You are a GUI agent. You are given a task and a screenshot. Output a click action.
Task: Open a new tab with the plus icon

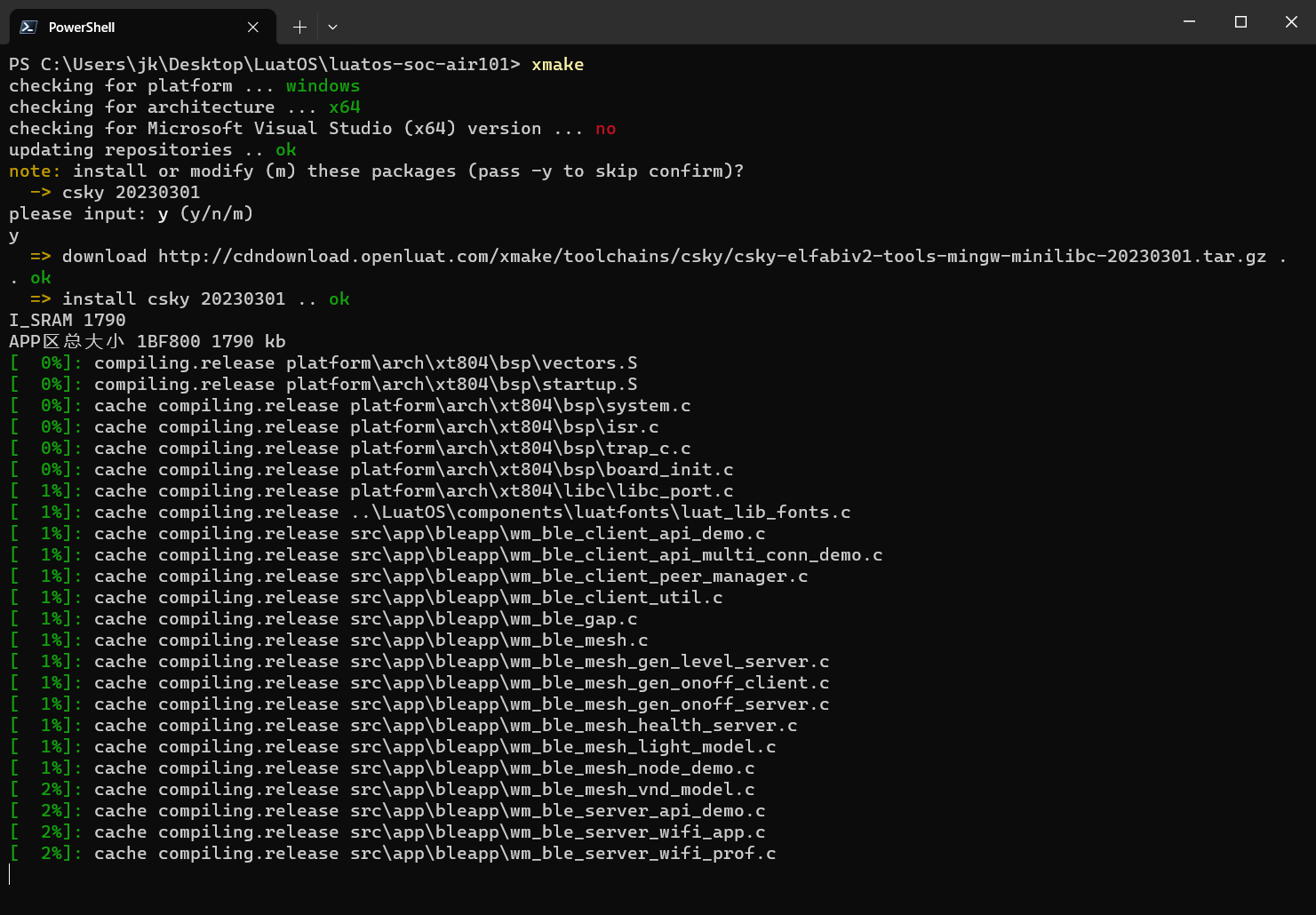pos(299,27)
